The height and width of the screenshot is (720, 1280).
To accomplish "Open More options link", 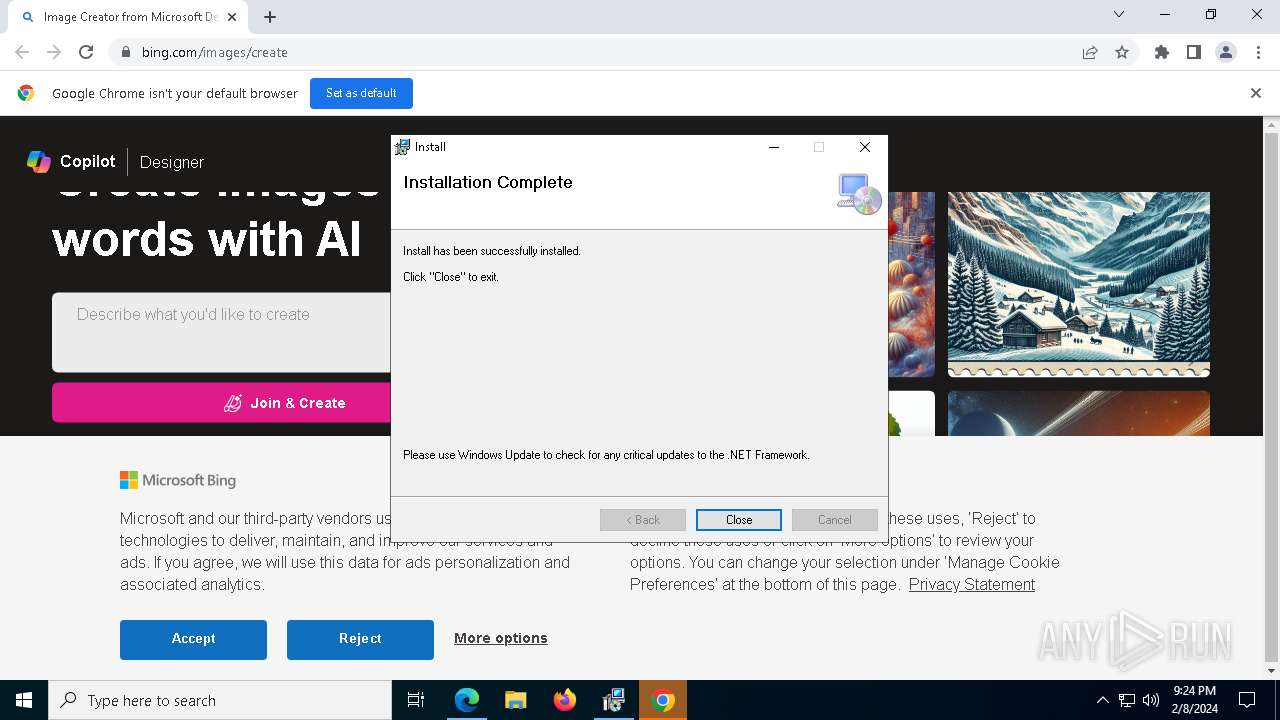I will [501, 638].
